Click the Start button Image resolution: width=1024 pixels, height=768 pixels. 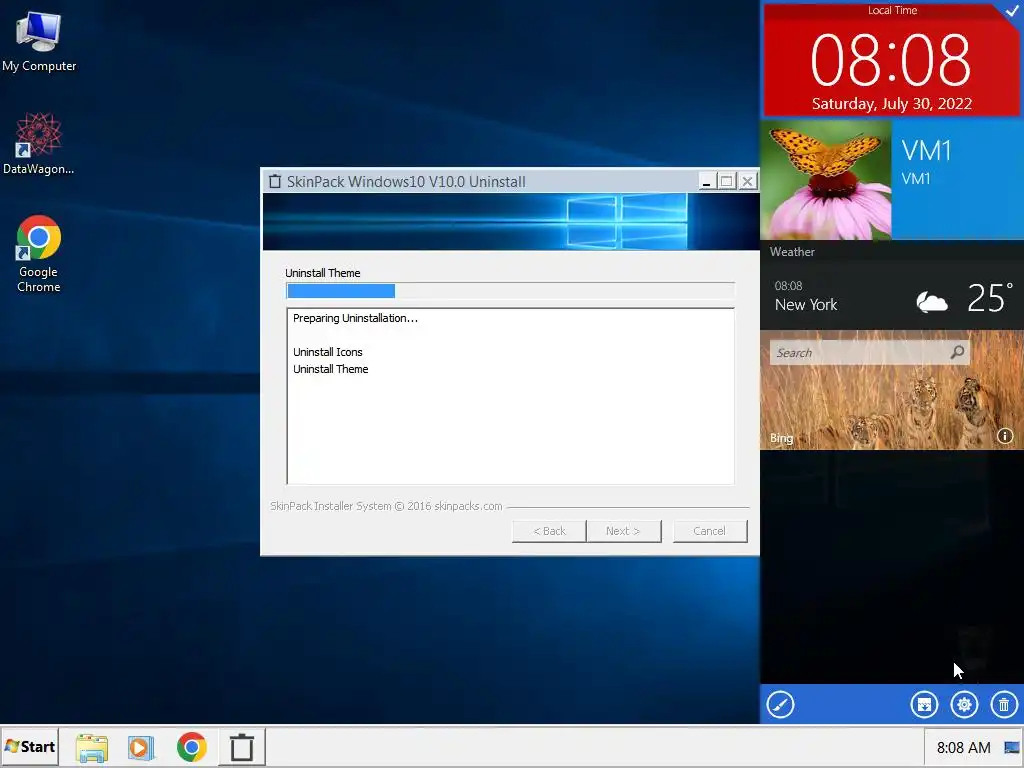[x=30, y=746]
